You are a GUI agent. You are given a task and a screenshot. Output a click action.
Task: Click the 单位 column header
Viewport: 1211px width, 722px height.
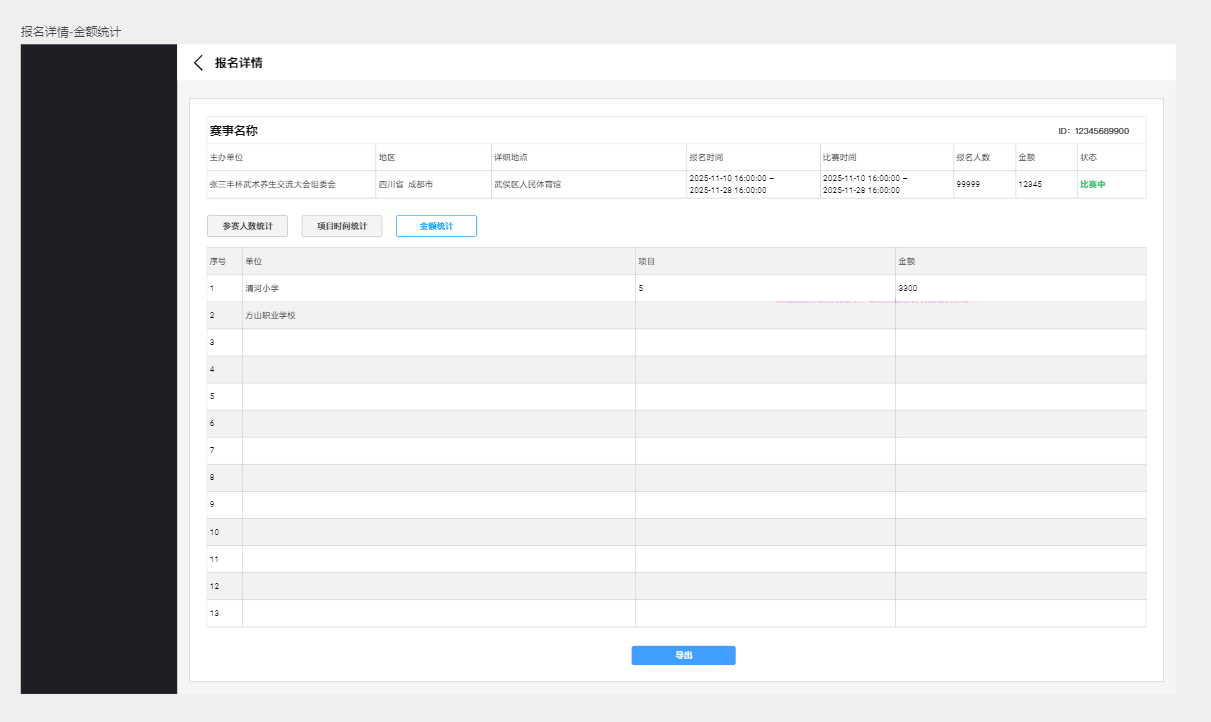click(254, 261)
